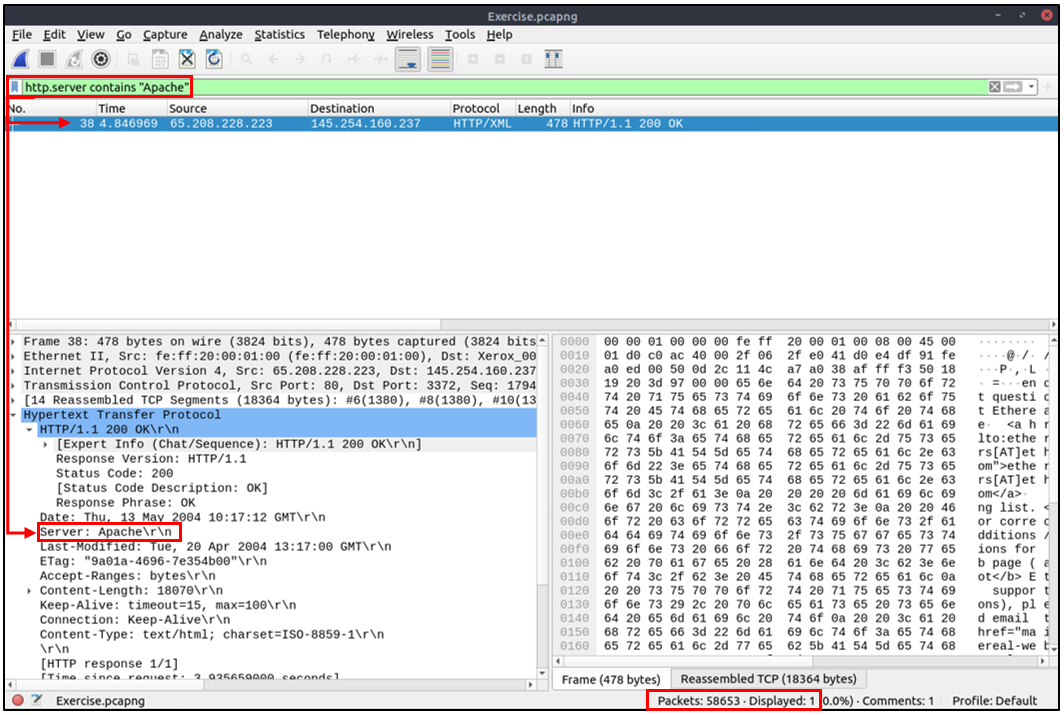
Task: Expand Transmission Control Protocol node
Action: [x=14, y=385]
